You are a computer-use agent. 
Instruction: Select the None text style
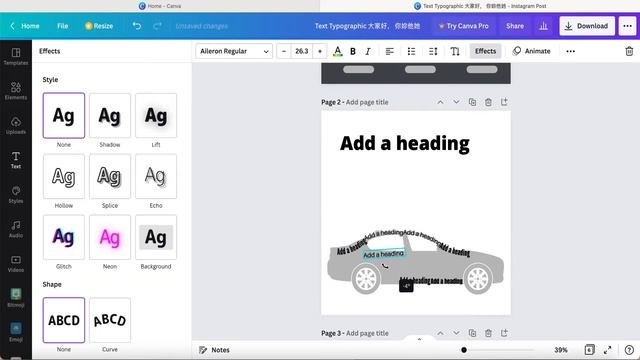click(x=64, y=116)
